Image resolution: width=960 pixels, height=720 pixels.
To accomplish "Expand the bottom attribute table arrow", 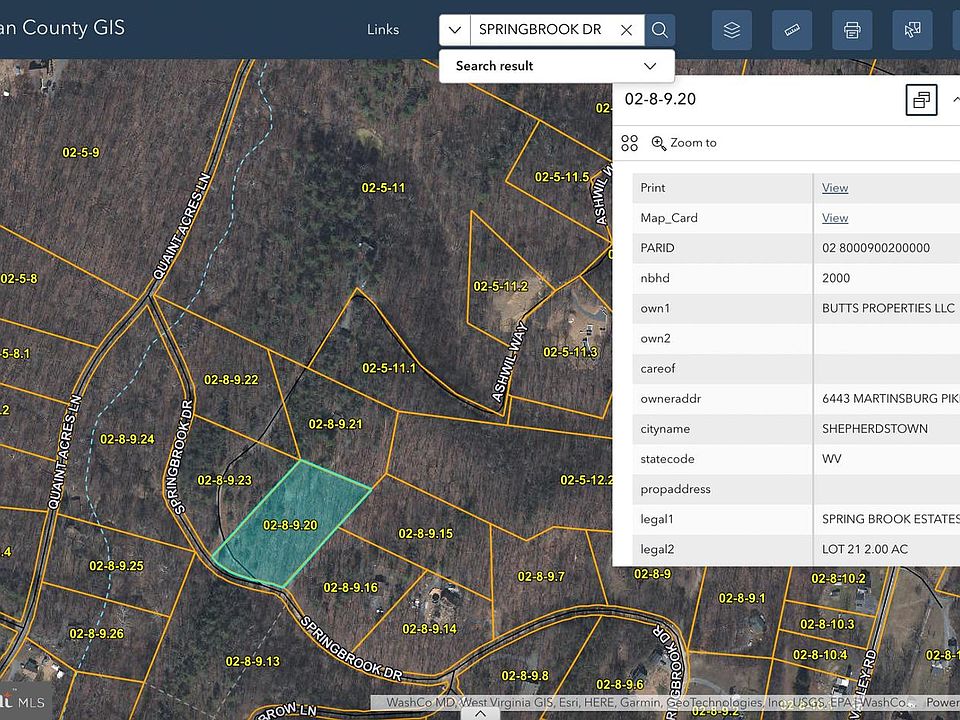I will click(x=481, y=714).
